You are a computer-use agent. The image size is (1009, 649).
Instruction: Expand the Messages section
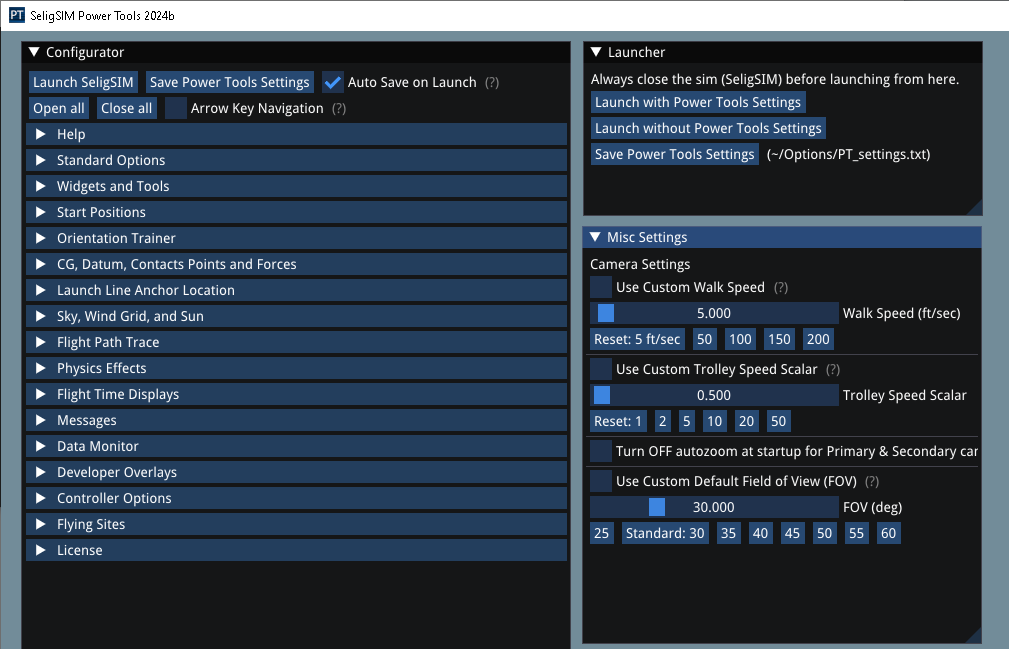pos(297,420)
